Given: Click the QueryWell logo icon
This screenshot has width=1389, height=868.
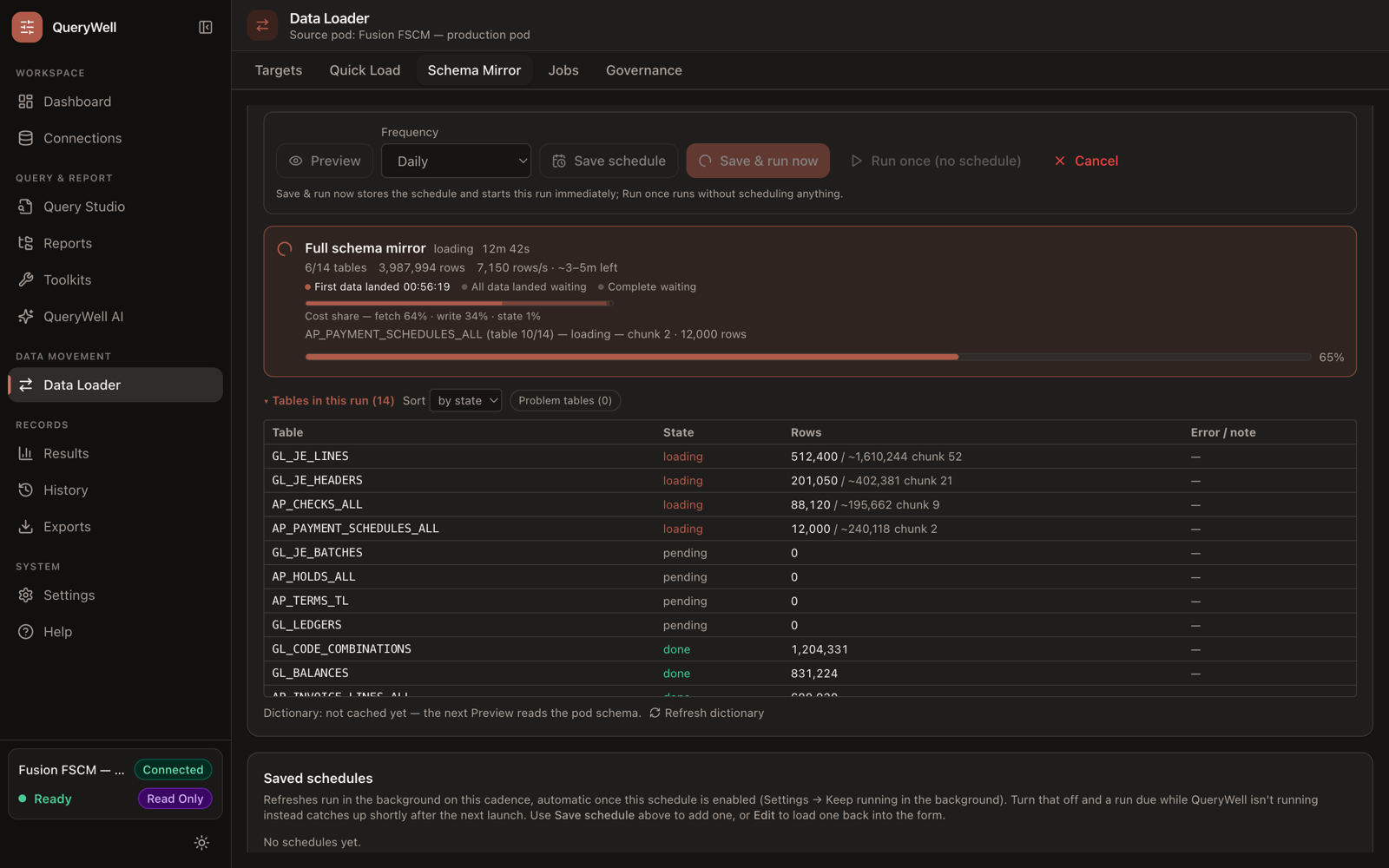Looking at the screenshot, I should click(x=27, y=27).
